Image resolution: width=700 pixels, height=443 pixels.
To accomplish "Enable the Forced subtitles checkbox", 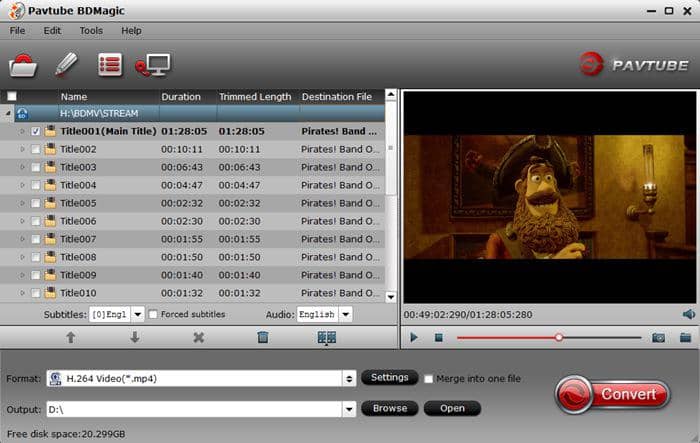I will pyautogui.click(x=153, y=314).
